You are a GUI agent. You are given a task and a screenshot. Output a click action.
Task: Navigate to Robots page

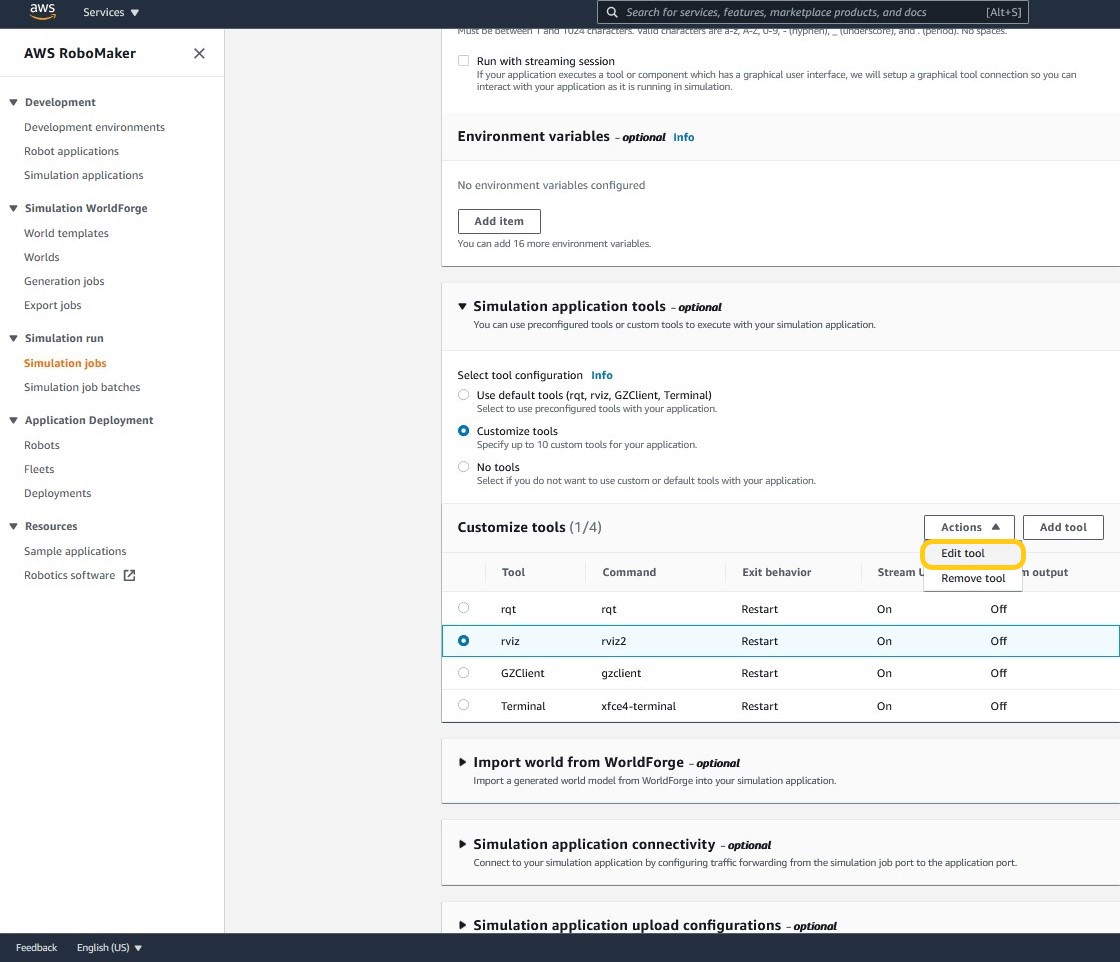pyautogui.click(x=42, y=445)
